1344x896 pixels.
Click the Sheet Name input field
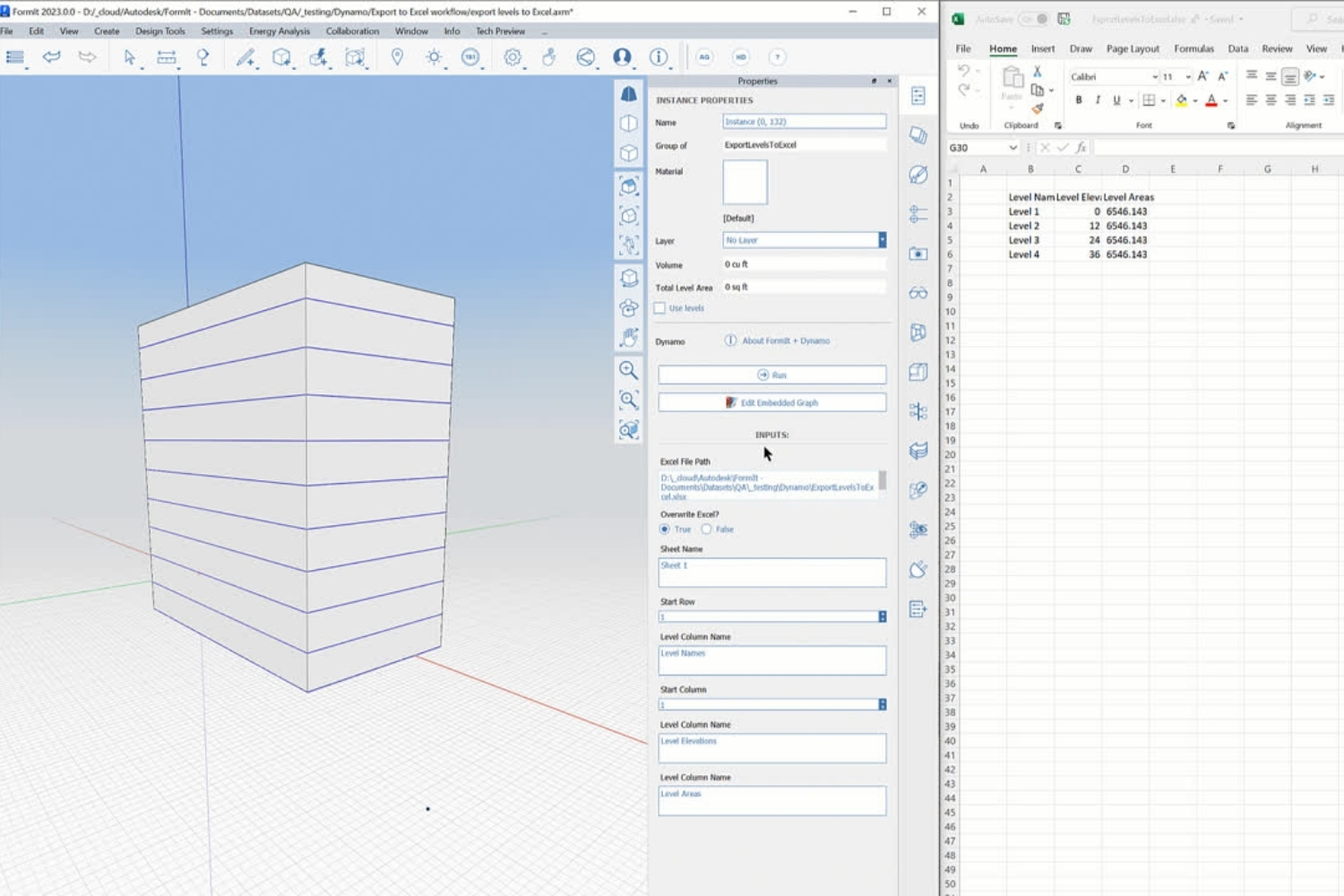click(772, 573)
